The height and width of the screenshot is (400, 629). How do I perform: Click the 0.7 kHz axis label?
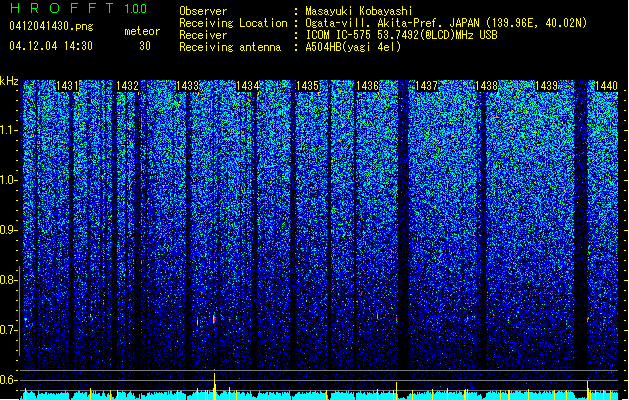[x=8, y=330]
